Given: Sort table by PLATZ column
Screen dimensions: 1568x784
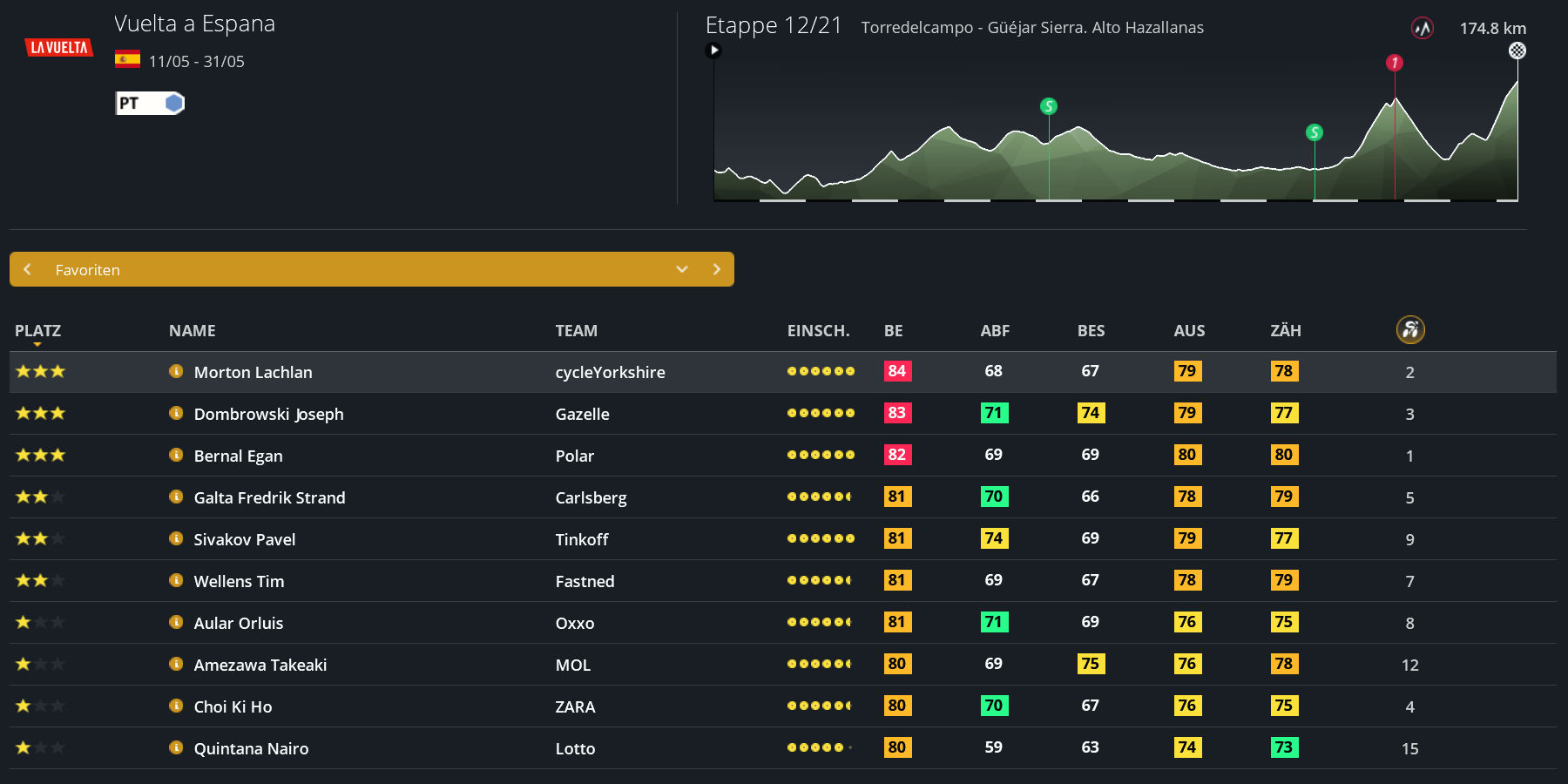Looking at the screenshot, I should click(x=37, y=331).
